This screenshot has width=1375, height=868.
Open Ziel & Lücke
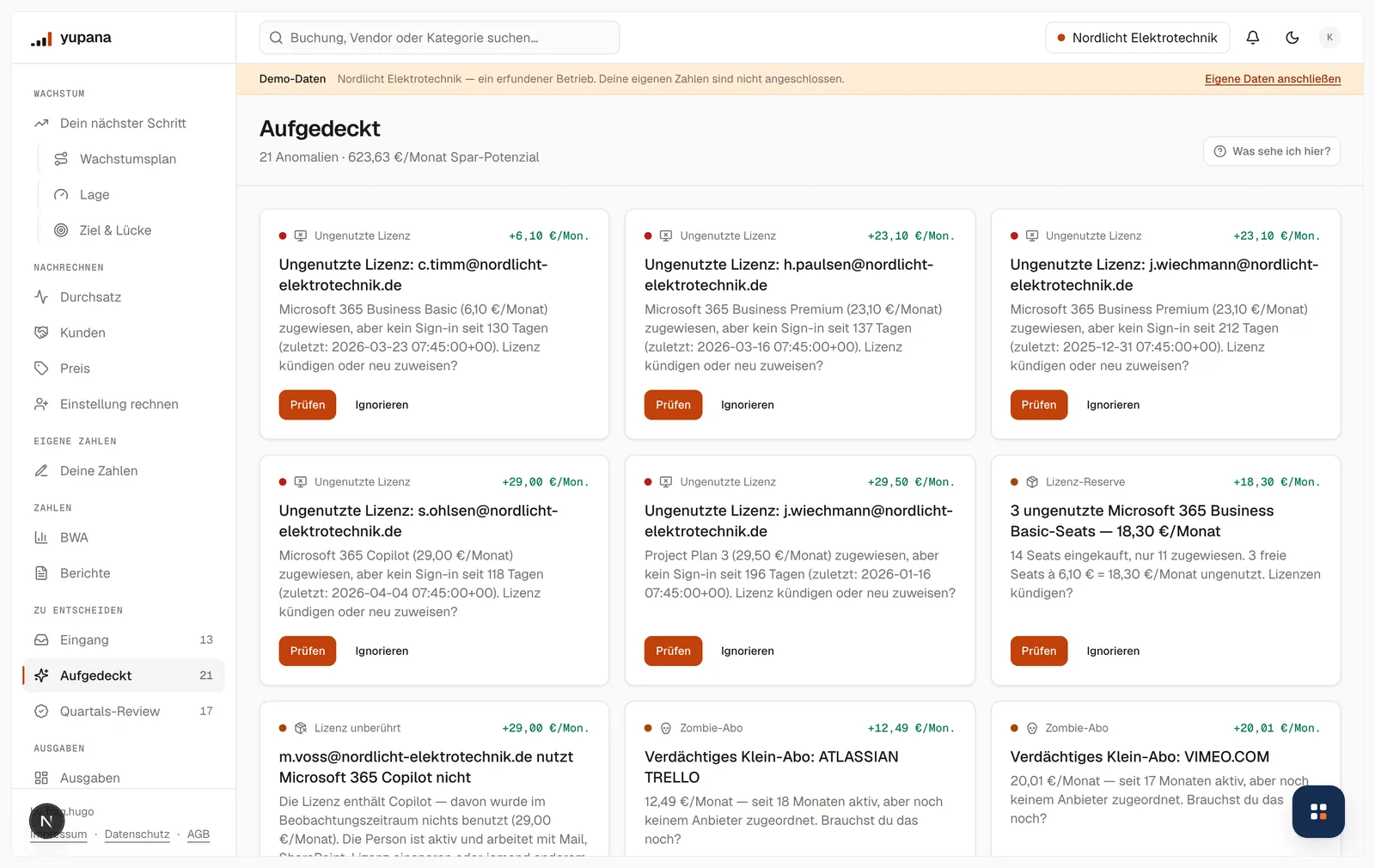point(115,230)
